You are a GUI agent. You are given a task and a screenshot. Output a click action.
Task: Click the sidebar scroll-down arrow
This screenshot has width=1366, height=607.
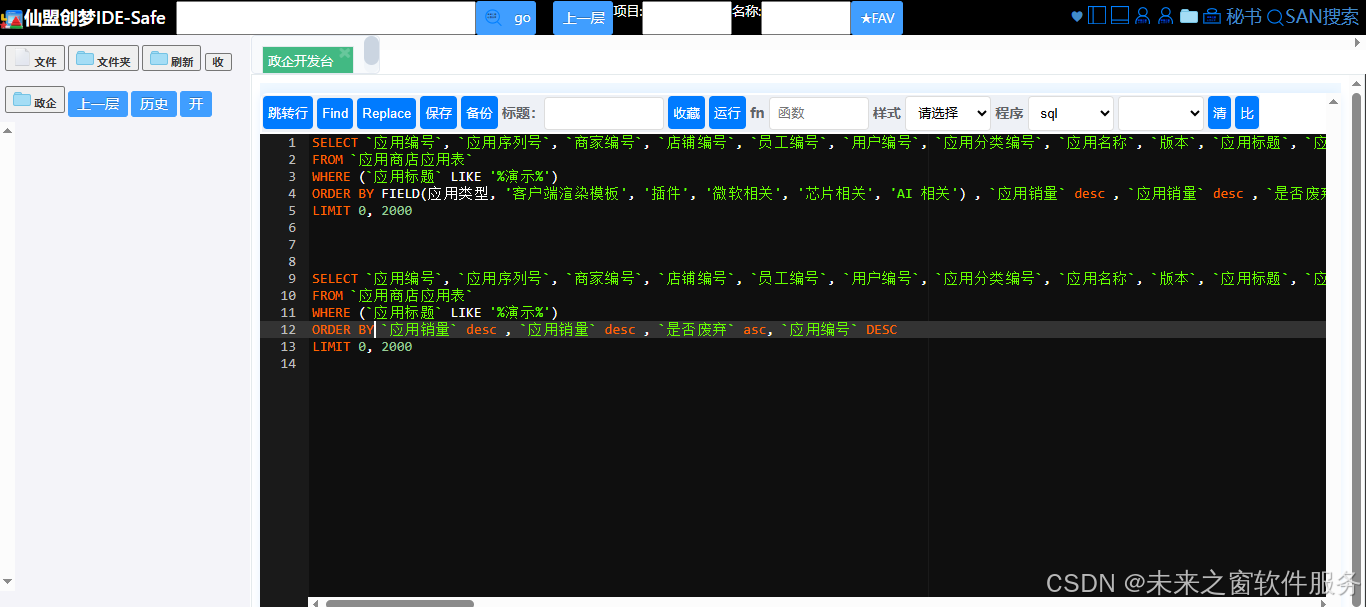point(8,582)
